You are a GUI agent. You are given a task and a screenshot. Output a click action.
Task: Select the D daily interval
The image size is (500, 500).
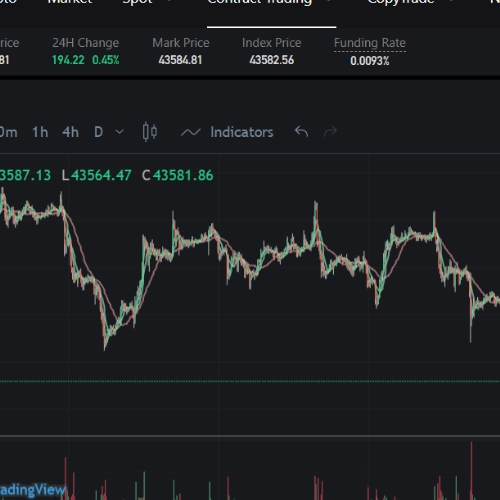point(98,132)
